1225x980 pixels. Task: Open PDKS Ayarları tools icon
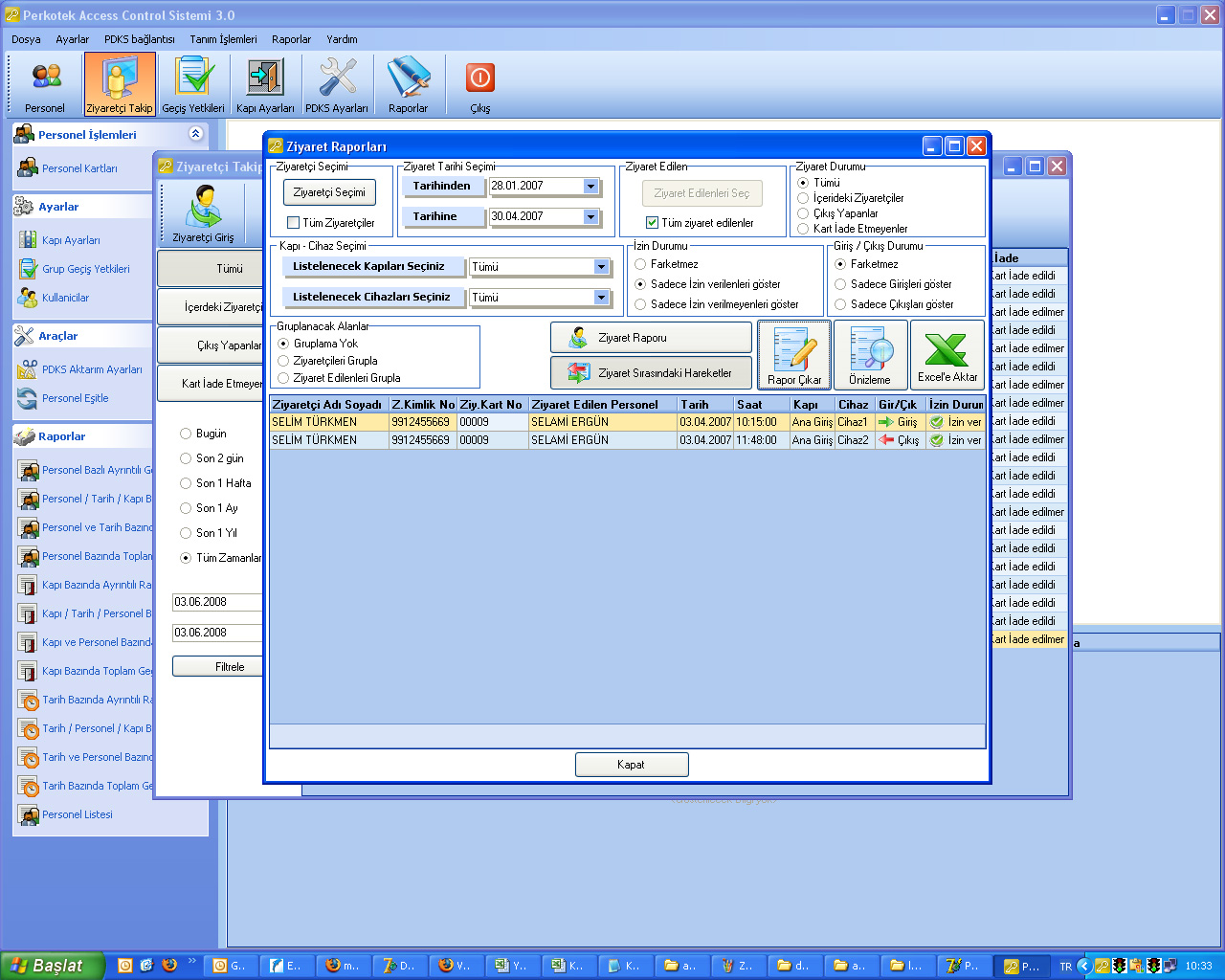point(337,84)
